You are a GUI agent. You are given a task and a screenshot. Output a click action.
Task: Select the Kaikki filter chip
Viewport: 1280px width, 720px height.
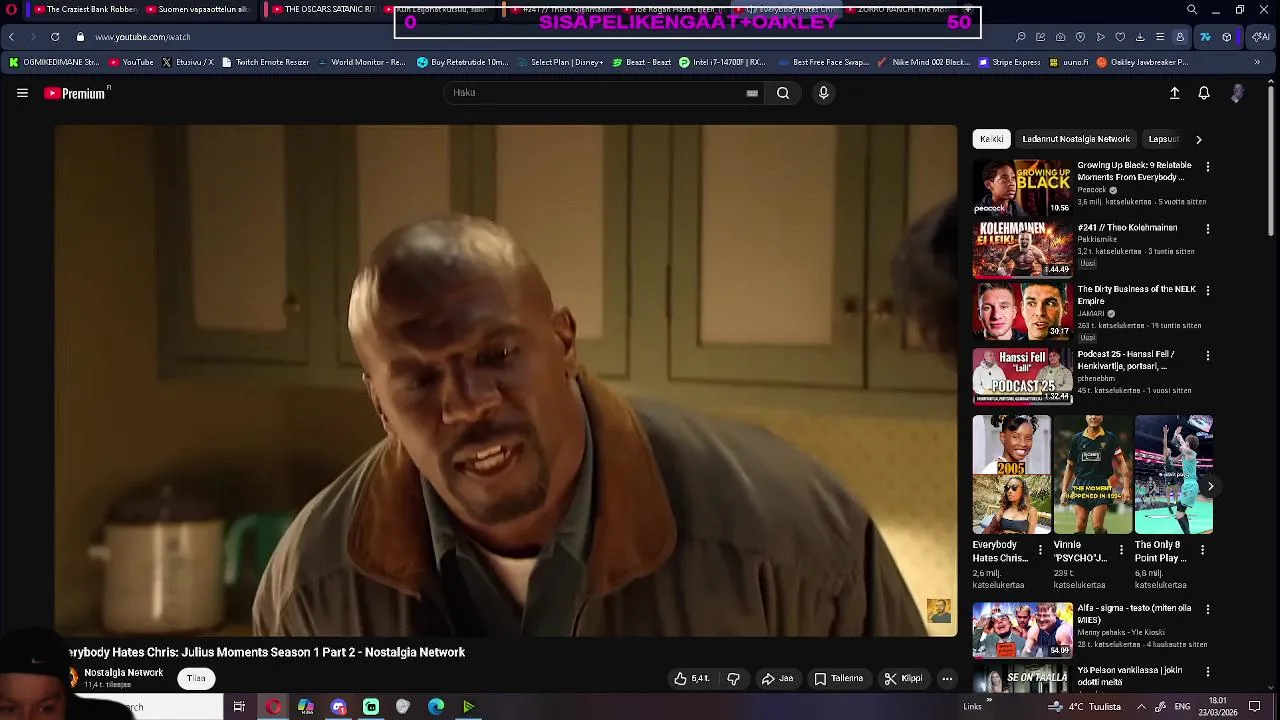coord(992,139)
